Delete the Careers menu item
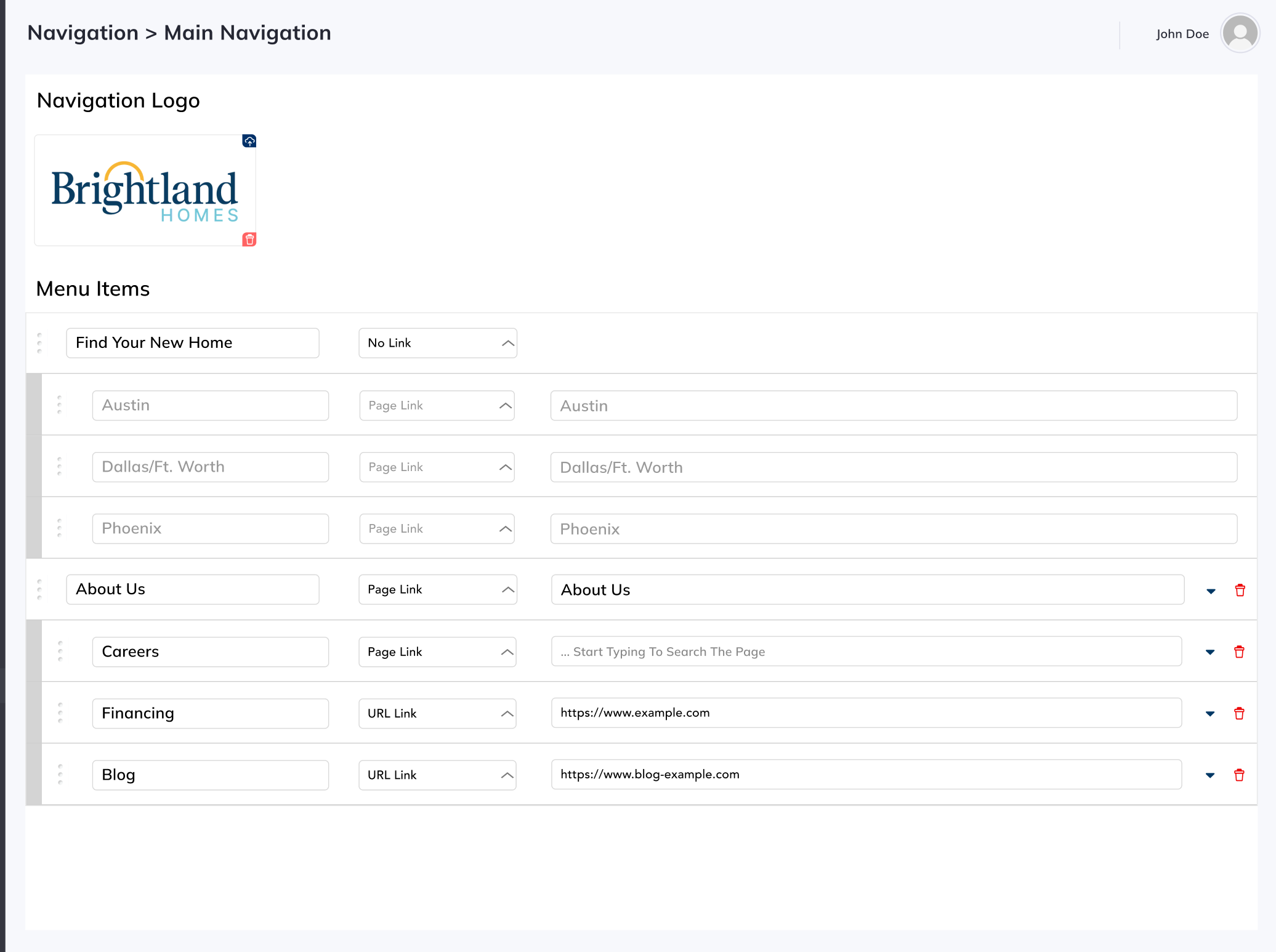Image resolution: width=1276 pixels, height=952 pixels. [1239, 652]
